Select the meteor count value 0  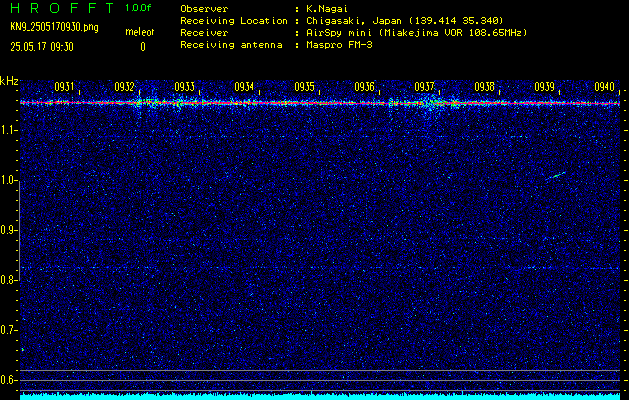143,47
